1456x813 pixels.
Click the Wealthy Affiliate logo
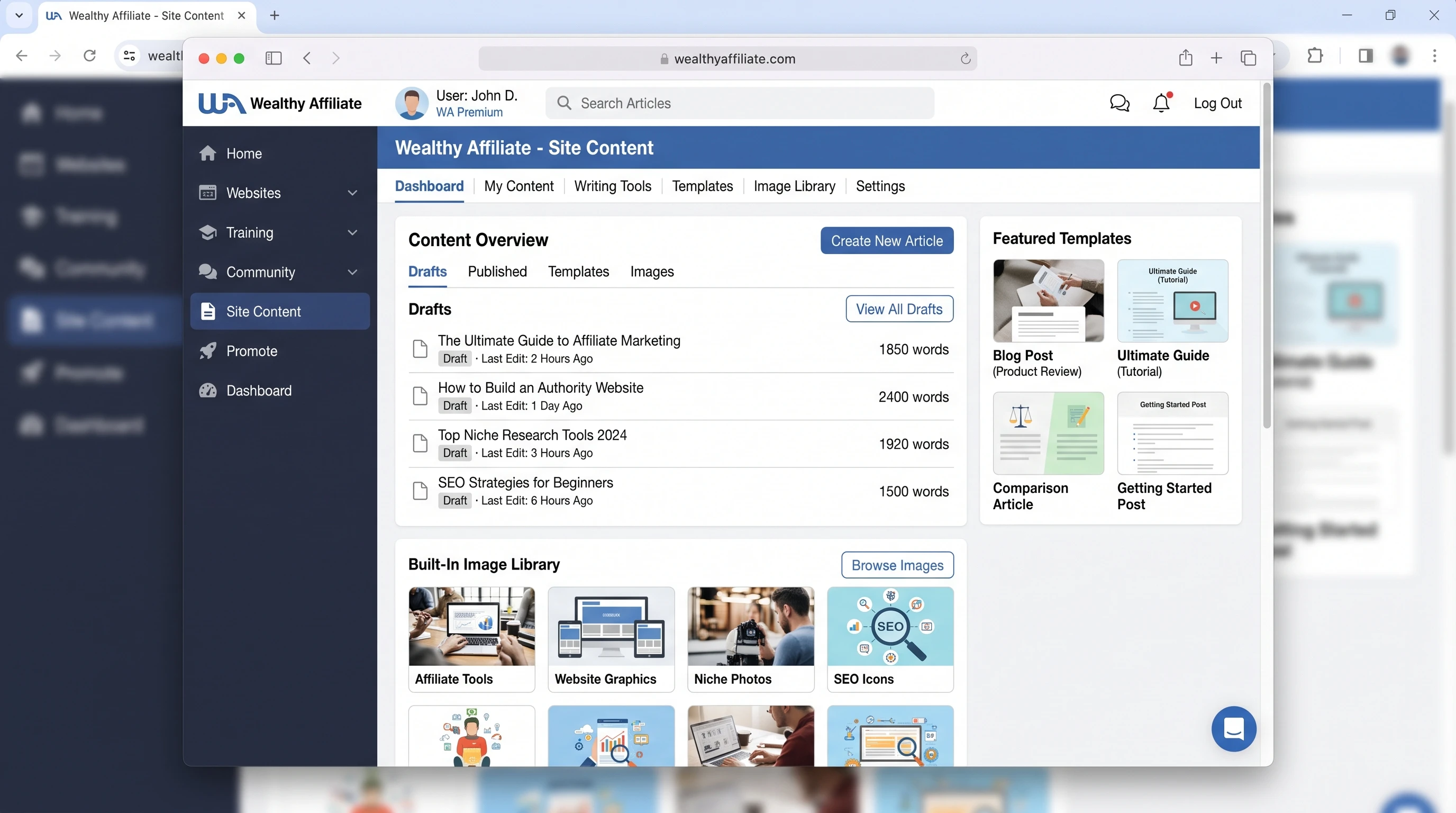(x=280, y=103)
